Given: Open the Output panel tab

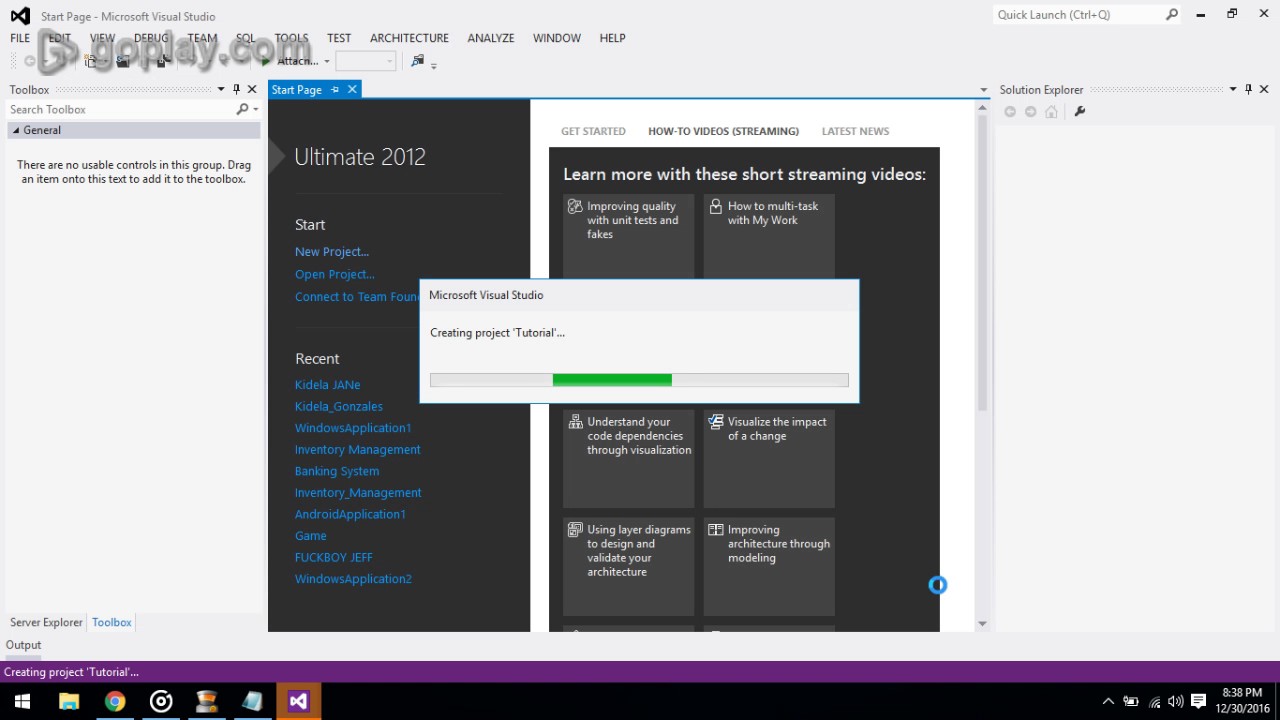Looking at the screenshot, I should click(24, 645).
